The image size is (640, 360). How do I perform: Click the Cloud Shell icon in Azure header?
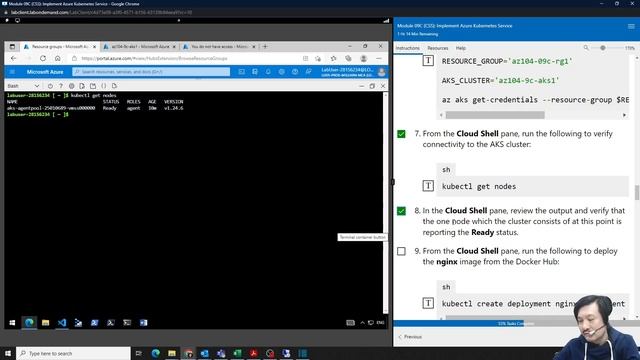pos(242,72)
